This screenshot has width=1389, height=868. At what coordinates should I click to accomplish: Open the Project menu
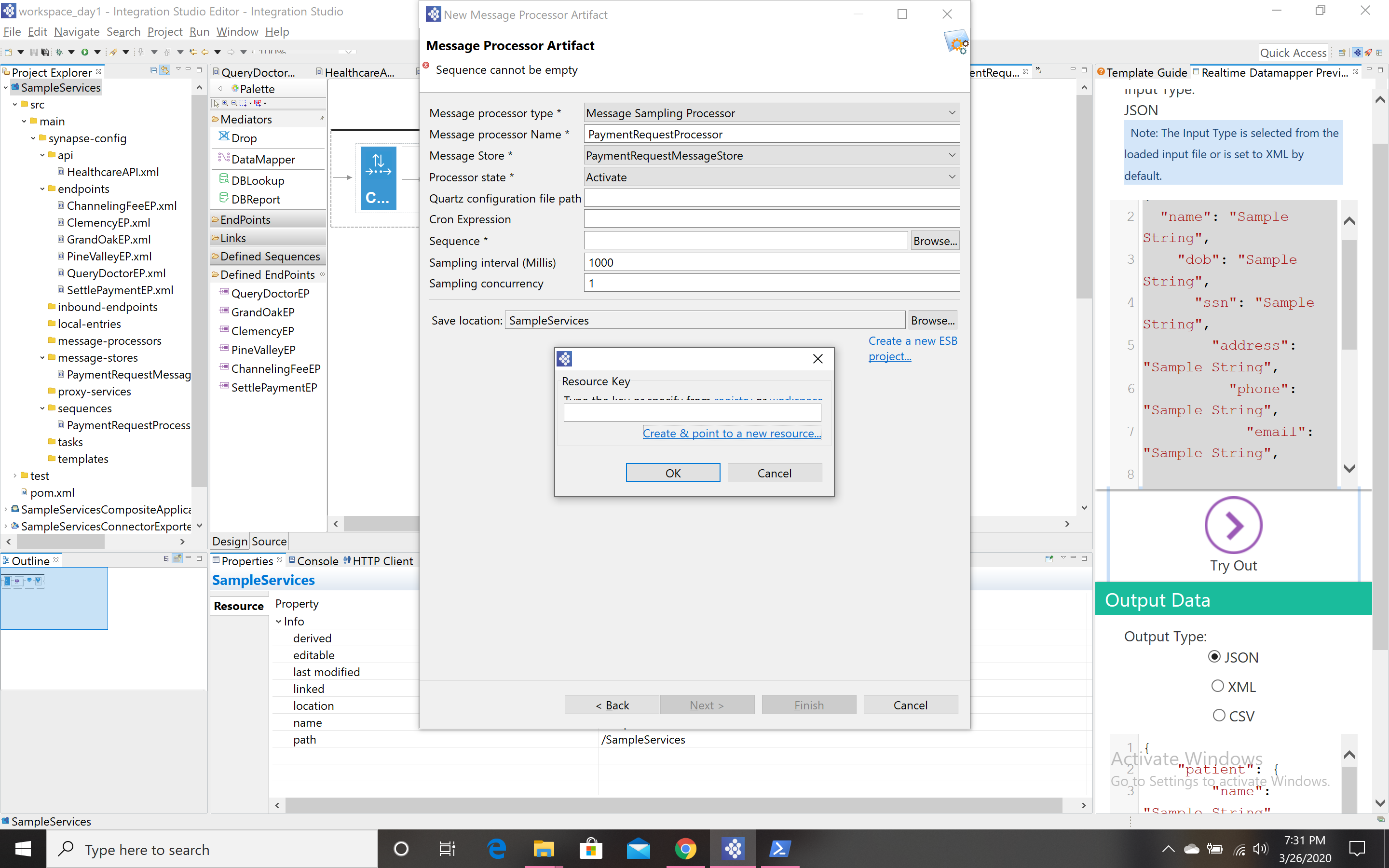click(x=165, y=31)
